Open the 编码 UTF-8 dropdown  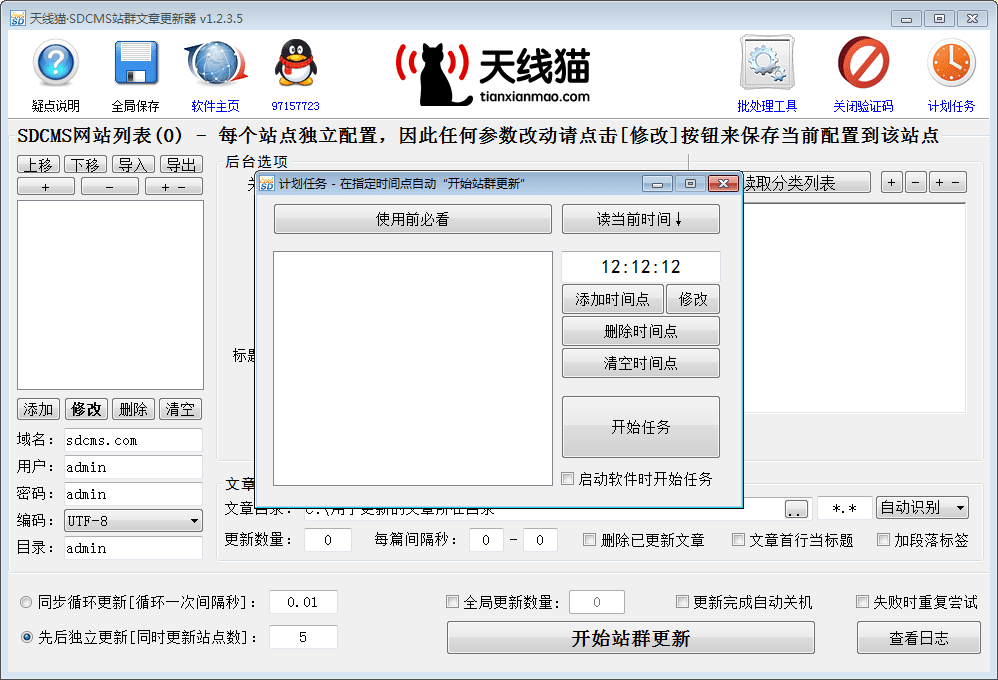click(133, 521)
